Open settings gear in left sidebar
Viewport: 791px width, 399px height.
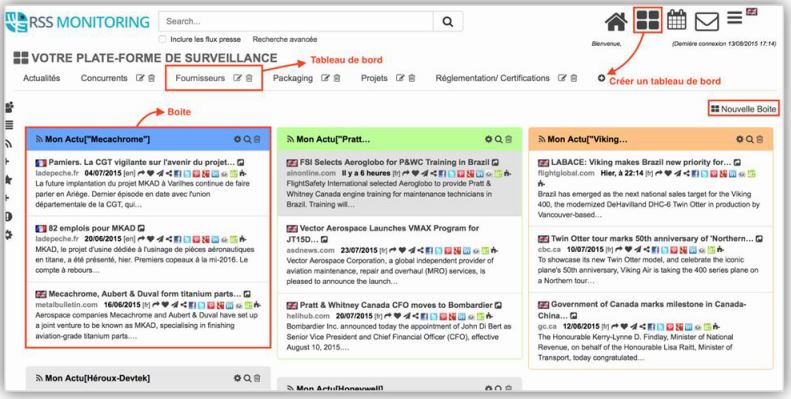point(9,235)
